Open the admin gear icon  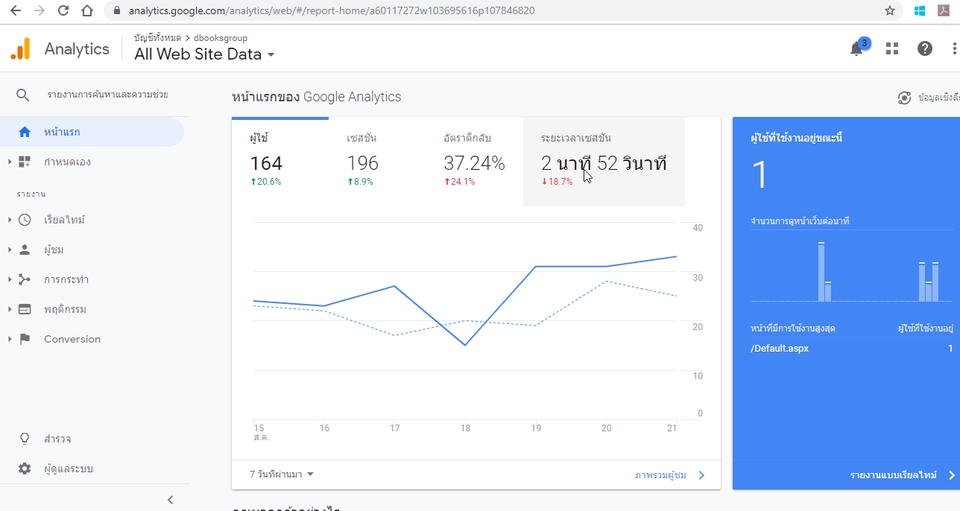pos(25,469)
